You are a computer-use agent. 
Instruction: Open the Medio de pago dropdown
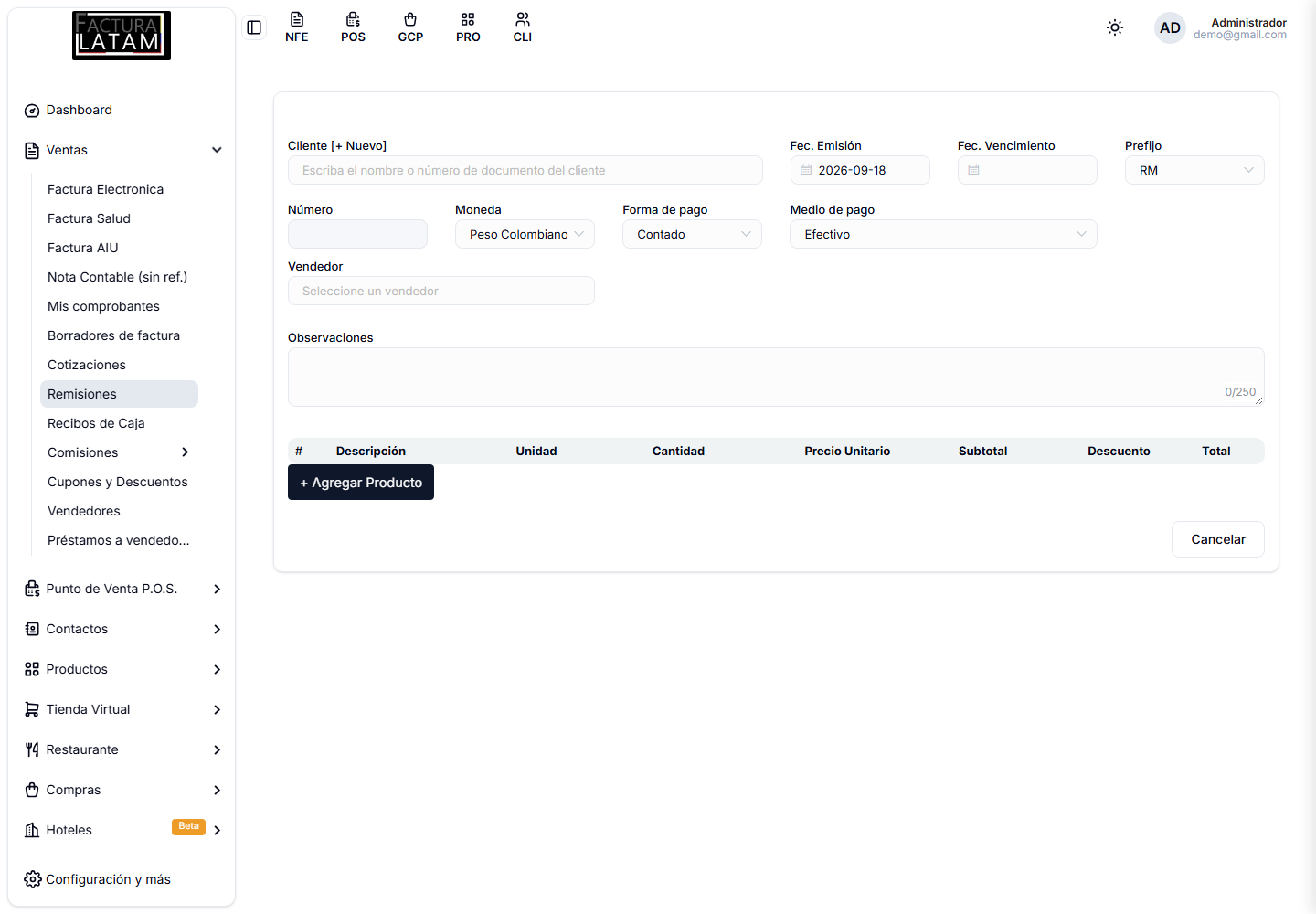943,234
